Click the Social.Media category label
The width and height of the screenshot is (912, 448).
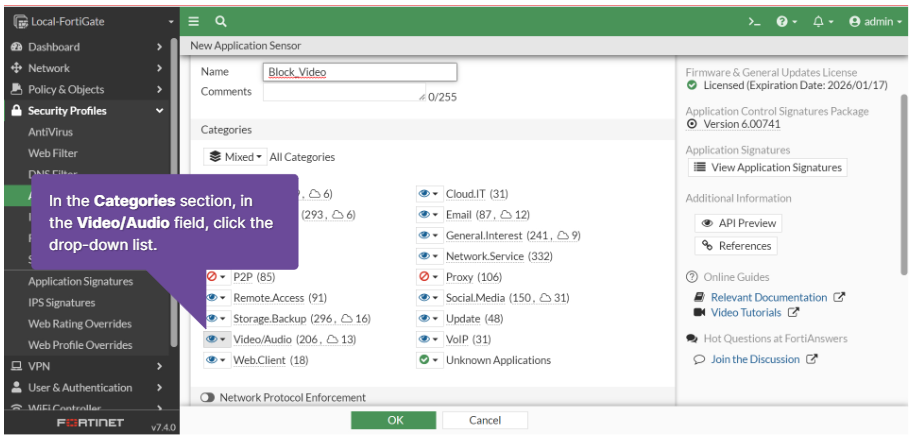[476, 298]
